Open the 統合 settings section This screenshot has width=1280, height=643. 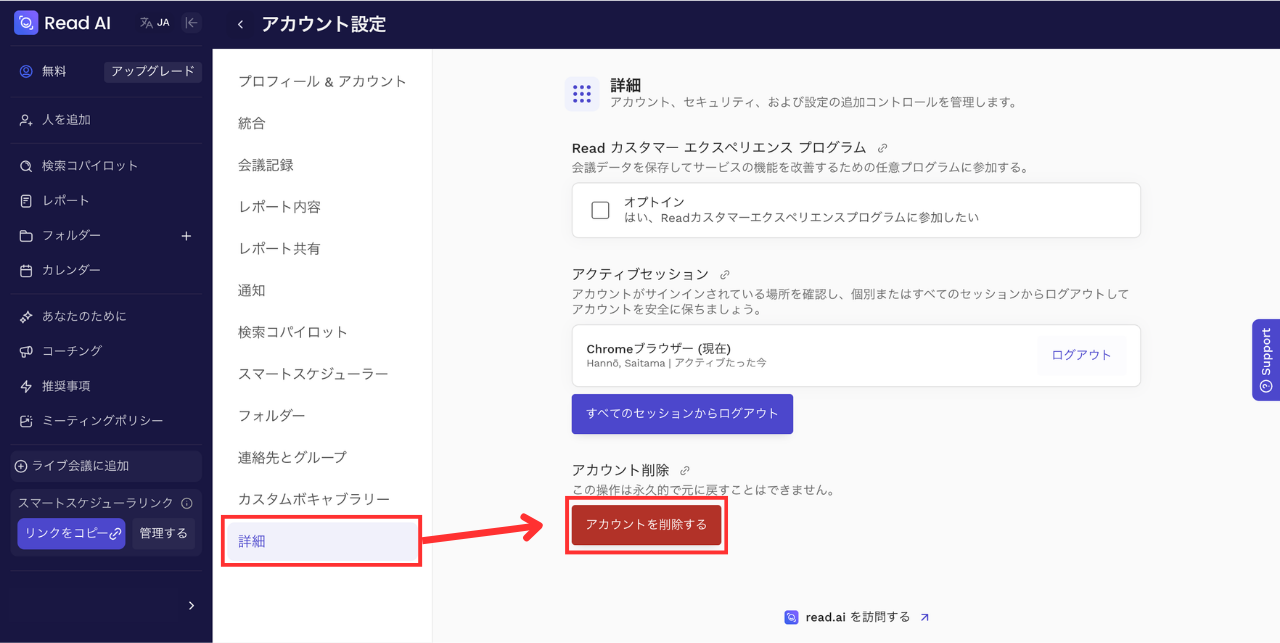[252, 124]
